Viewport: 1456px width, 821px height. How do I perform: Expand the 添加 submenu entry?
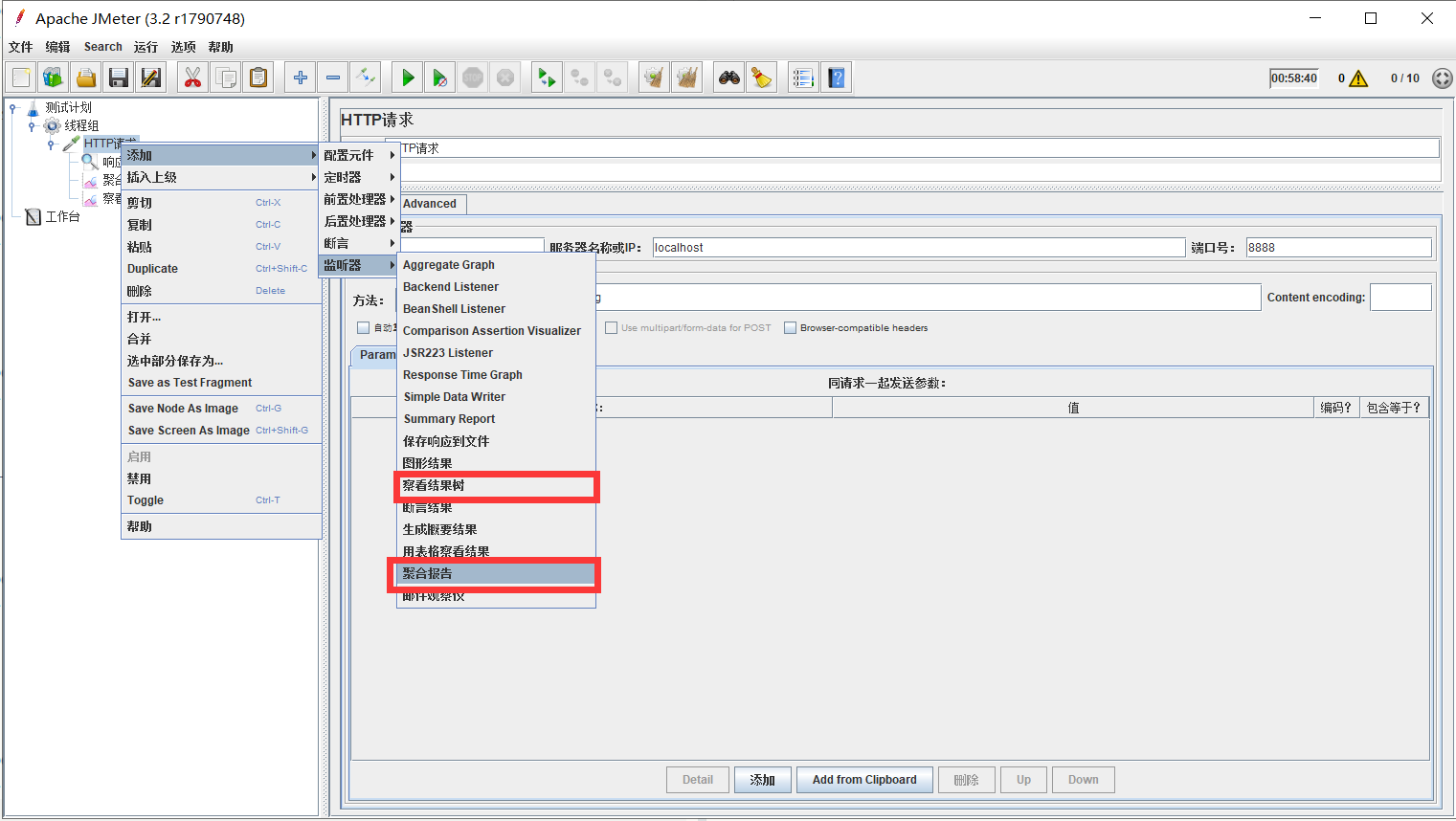(x=221, y=155)
